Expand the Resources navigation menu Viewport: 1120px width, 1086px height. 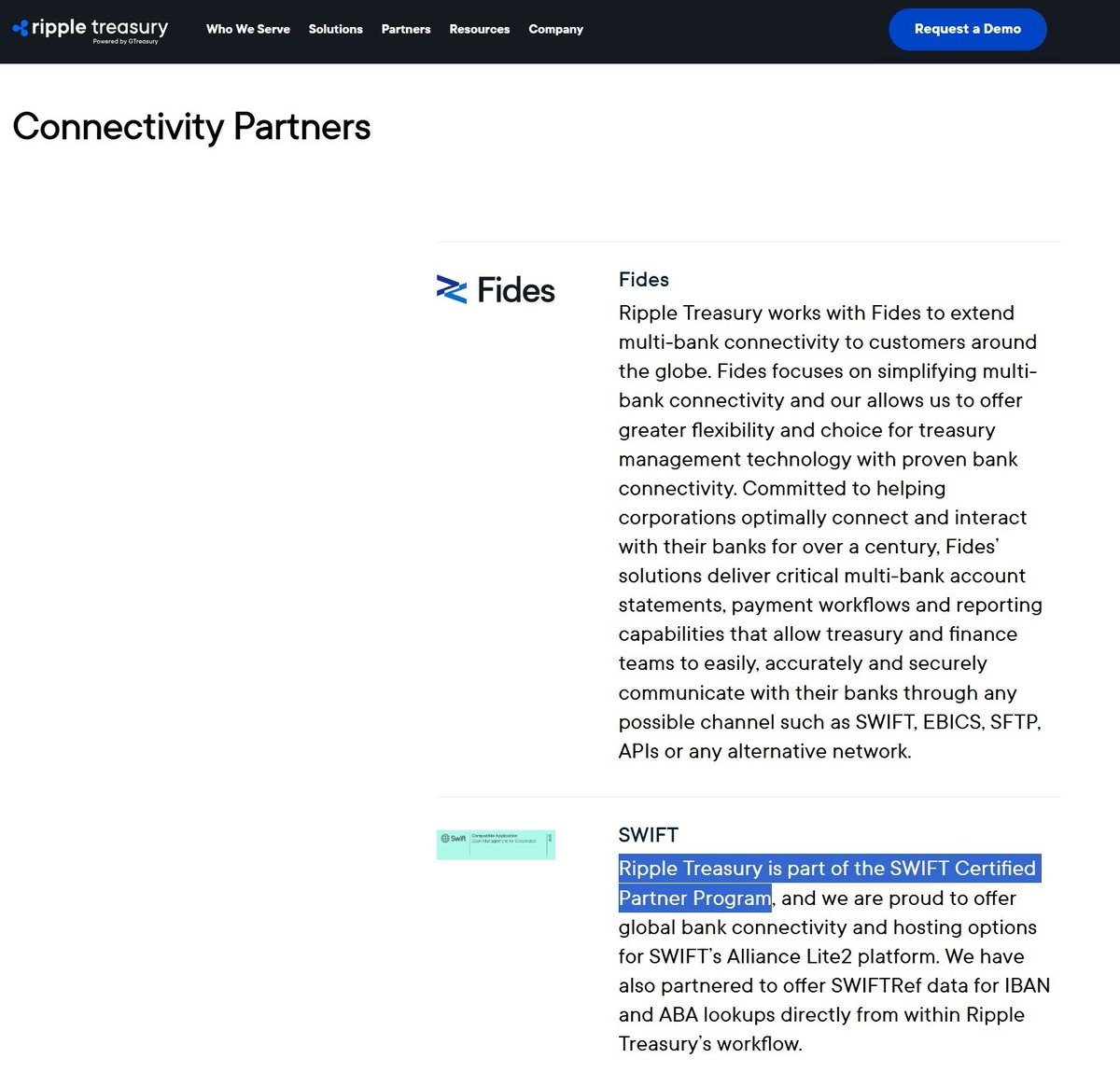[x=480, y=29]
